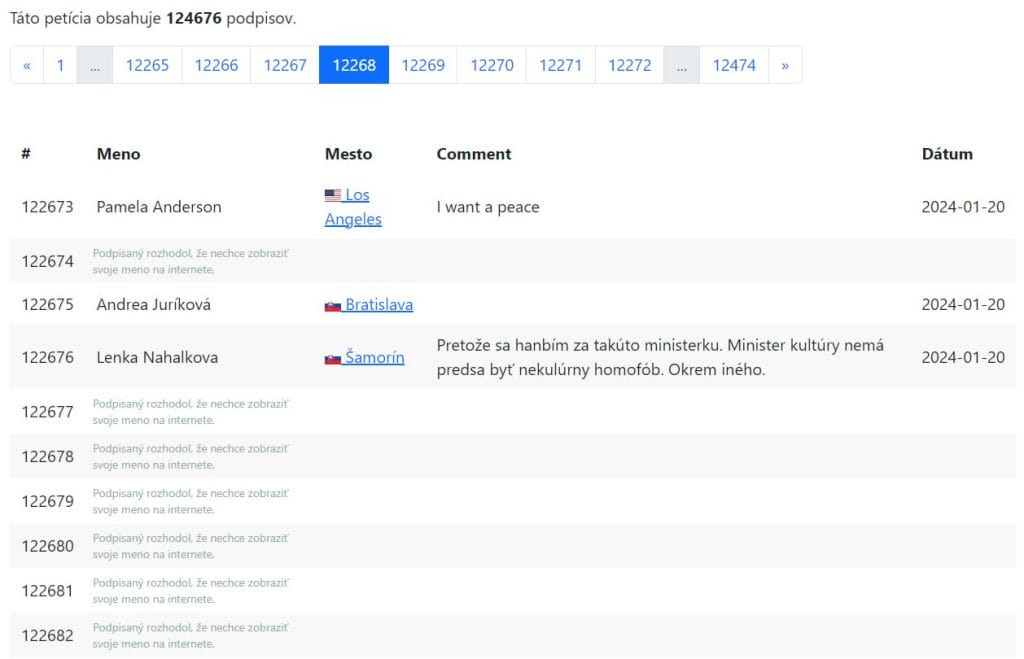Jump to last page 12474
The height and width of the screenshot is (659, 1024).
734,65
